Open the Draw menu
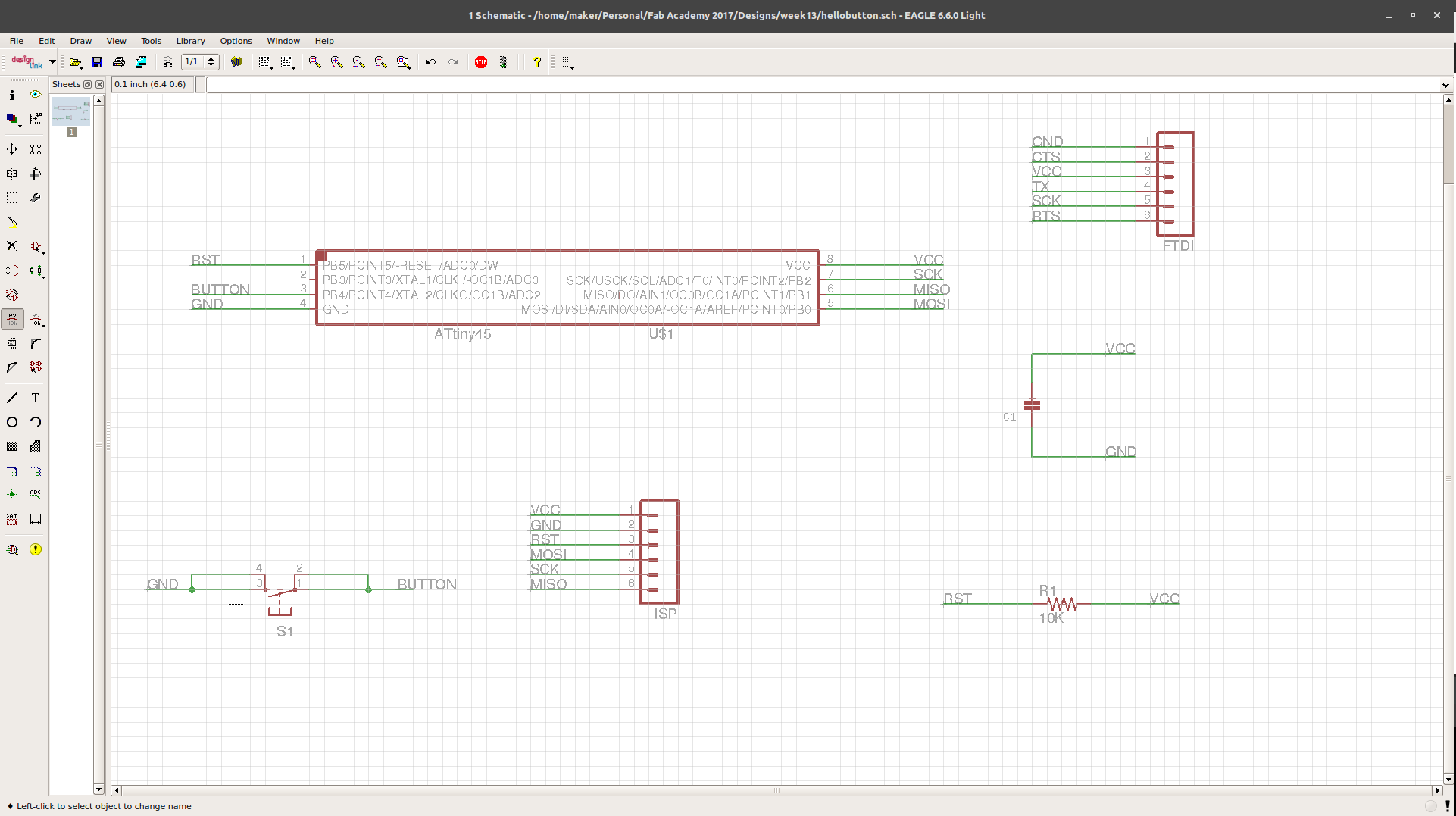 click(x=81, y=41)
